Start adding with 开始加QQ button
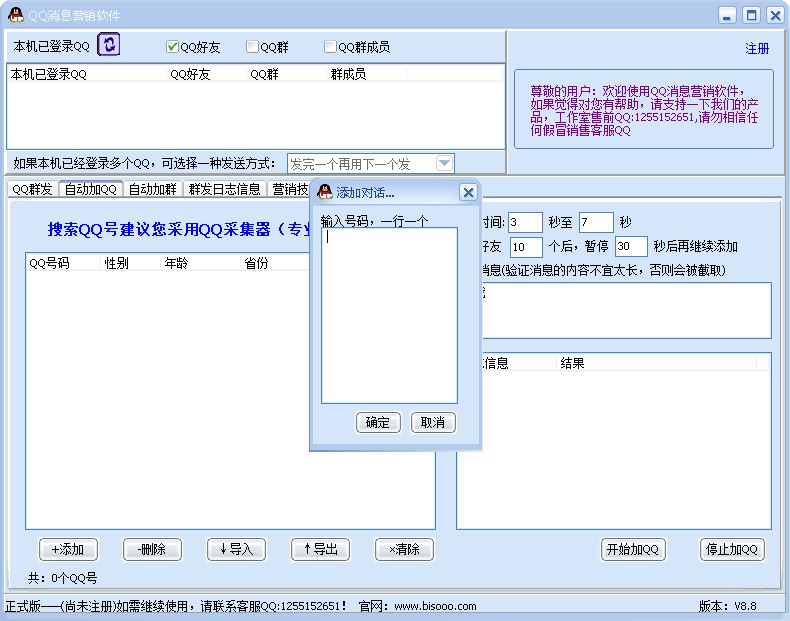The image size is (790, 621). pos(633,549)
